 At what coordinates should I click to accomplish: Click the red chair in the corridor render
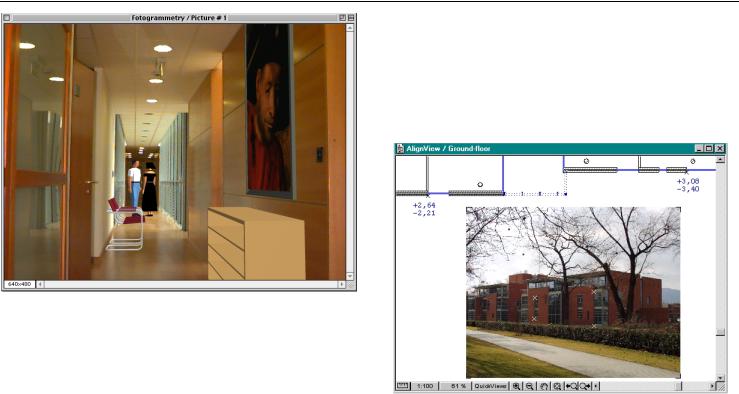(x=125, y=223)
